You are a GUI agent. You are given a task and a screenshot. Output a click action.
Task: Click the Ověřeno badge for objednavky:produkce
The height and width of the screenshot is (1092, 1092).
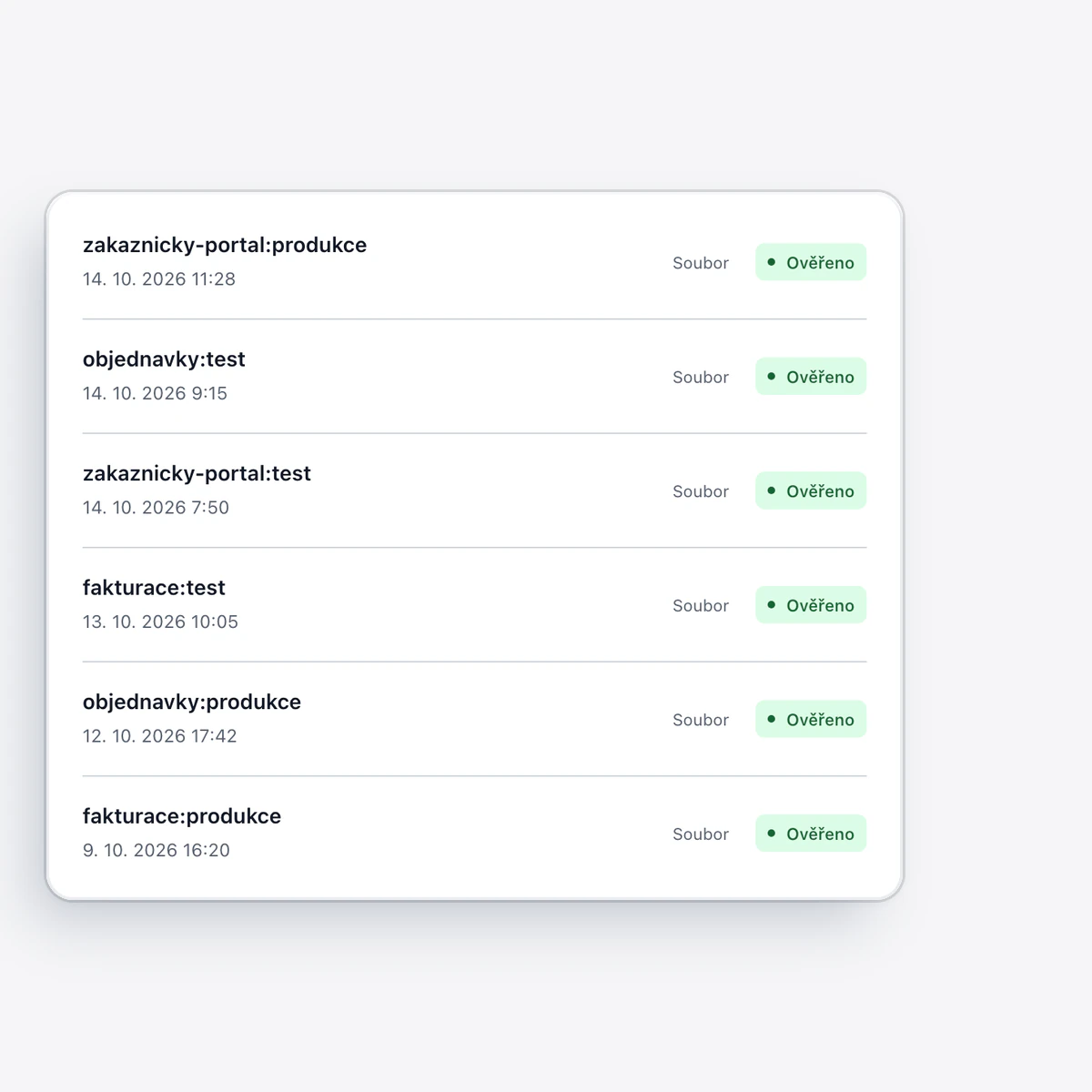[x=811, y=719]
